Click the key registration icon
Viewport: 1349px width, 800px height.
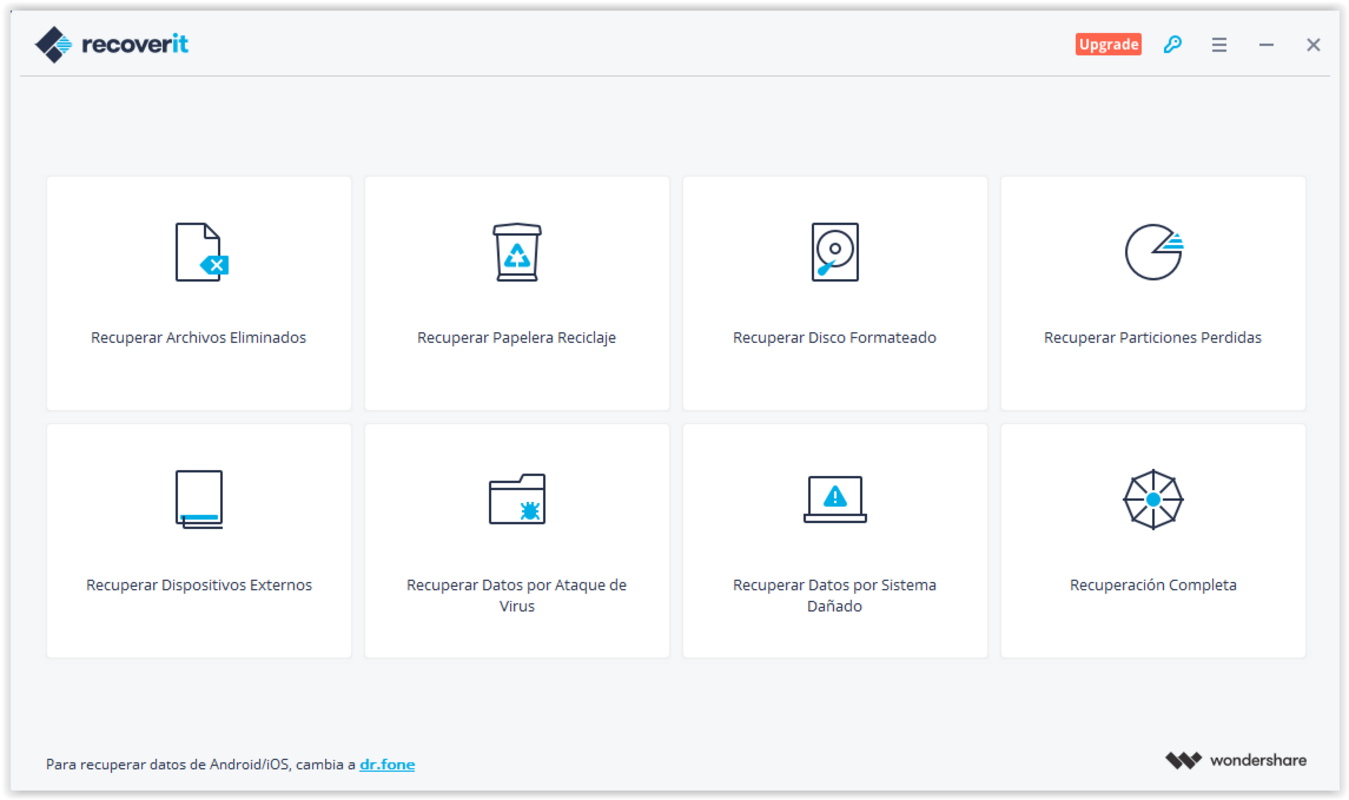(x=1173, y=45)
